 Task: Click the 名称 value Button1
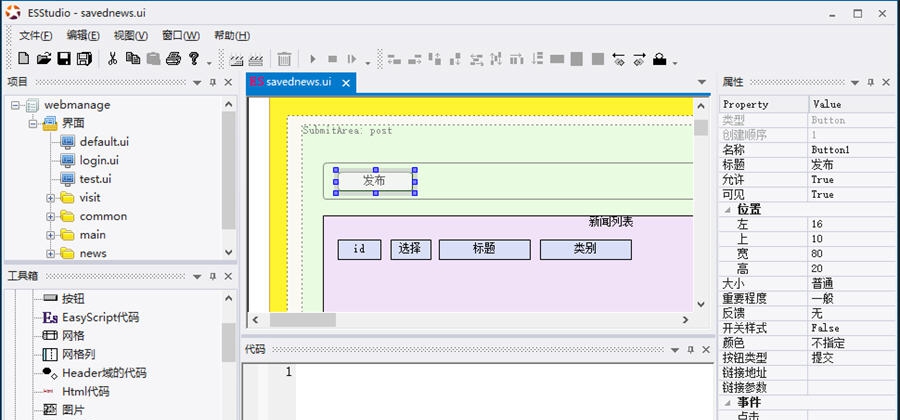(x=851, y=150)
